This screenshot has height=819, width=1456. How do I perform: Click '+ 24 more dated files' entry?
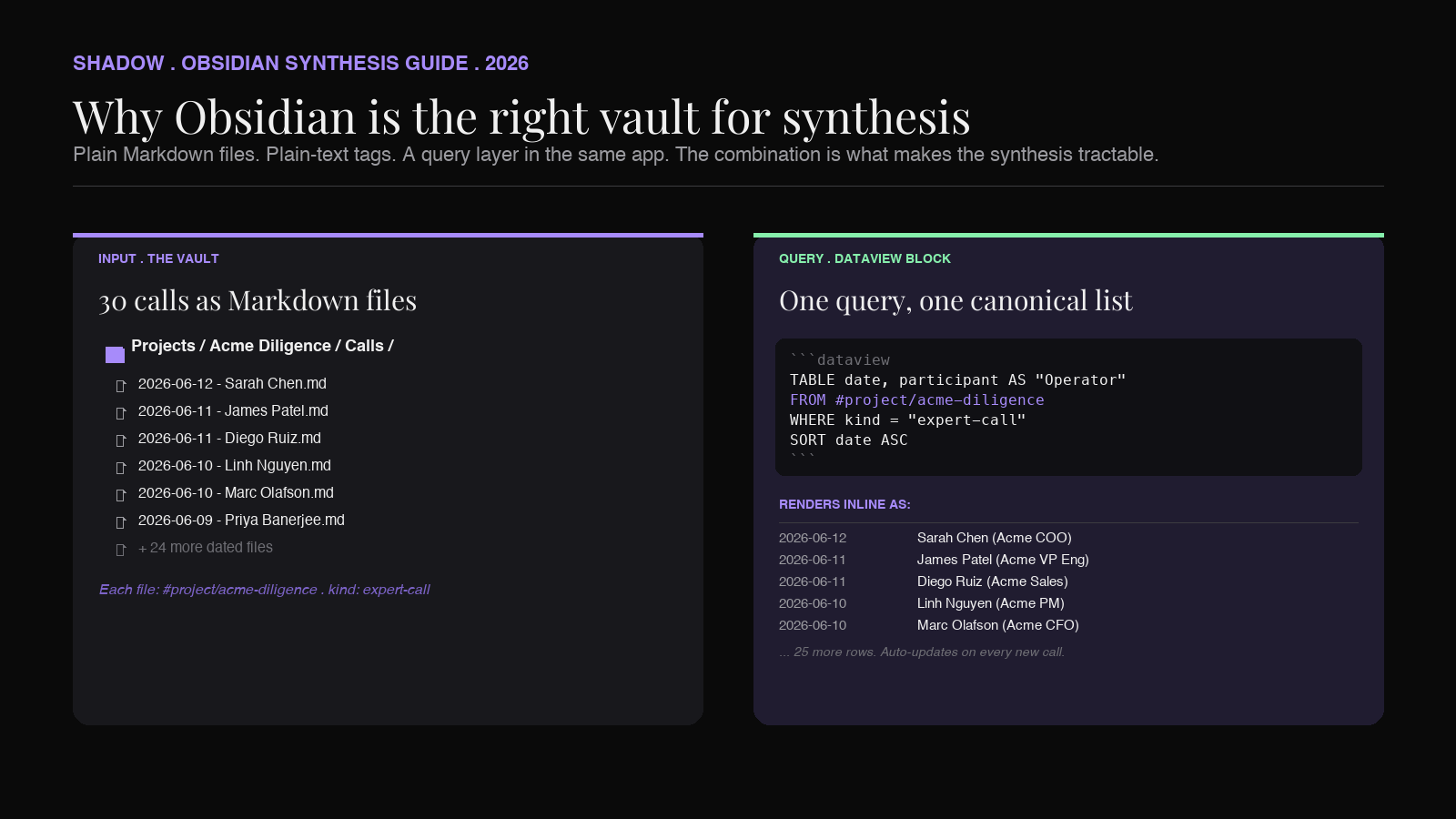(206, 548)
